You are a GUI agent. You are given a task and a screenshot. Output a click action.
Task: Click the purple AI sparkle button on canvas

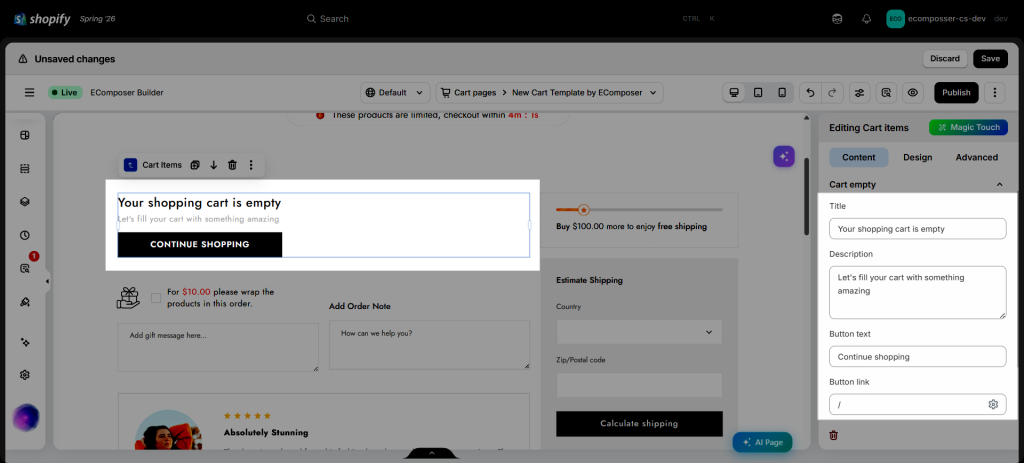tap(784, 157)
